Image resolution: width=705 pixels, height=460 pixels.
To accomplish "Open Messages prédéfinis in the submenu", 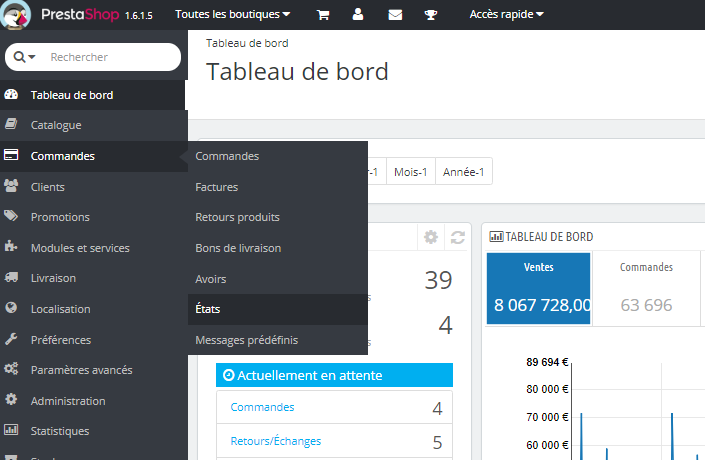I will click(278, 340).
